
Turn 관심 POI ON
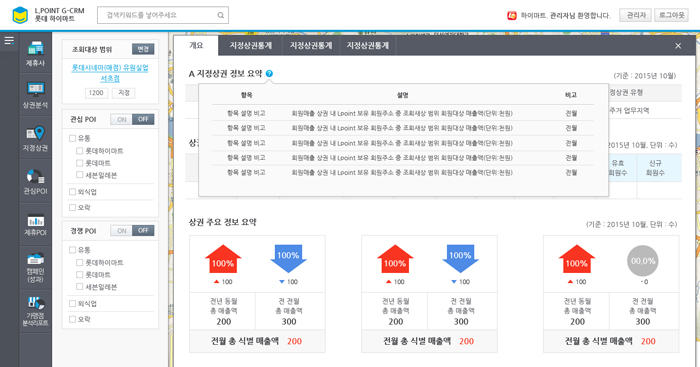pyautogui.click(x=121, y=119)
